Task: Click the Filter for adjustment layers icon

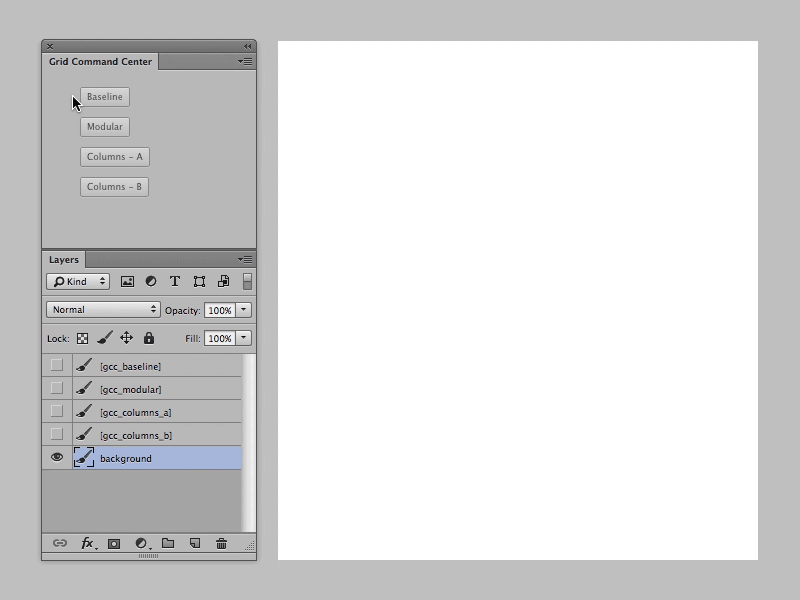Action: [151, 281]
